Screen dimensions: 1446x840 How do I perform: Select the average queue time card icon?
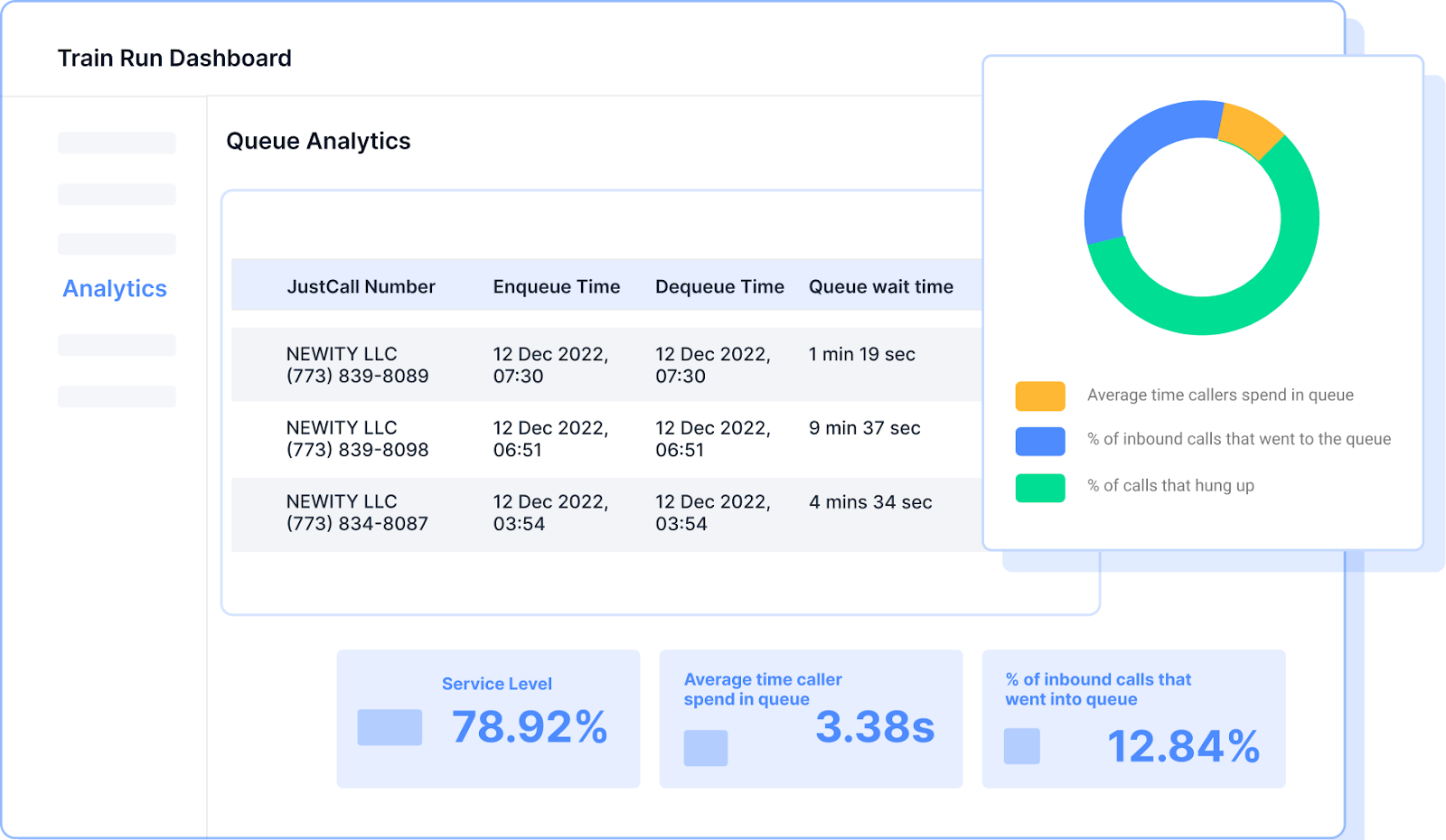pos(705,748)
